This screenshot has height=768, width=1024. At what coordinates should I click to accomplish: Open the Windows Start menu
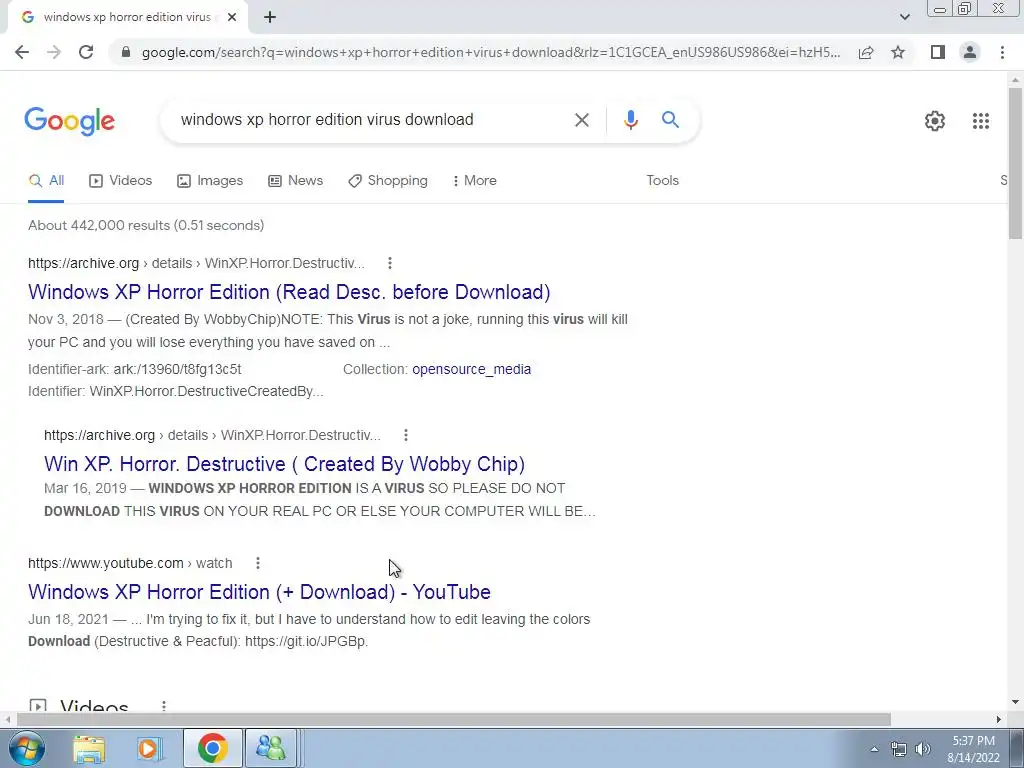tap(25, 748)
